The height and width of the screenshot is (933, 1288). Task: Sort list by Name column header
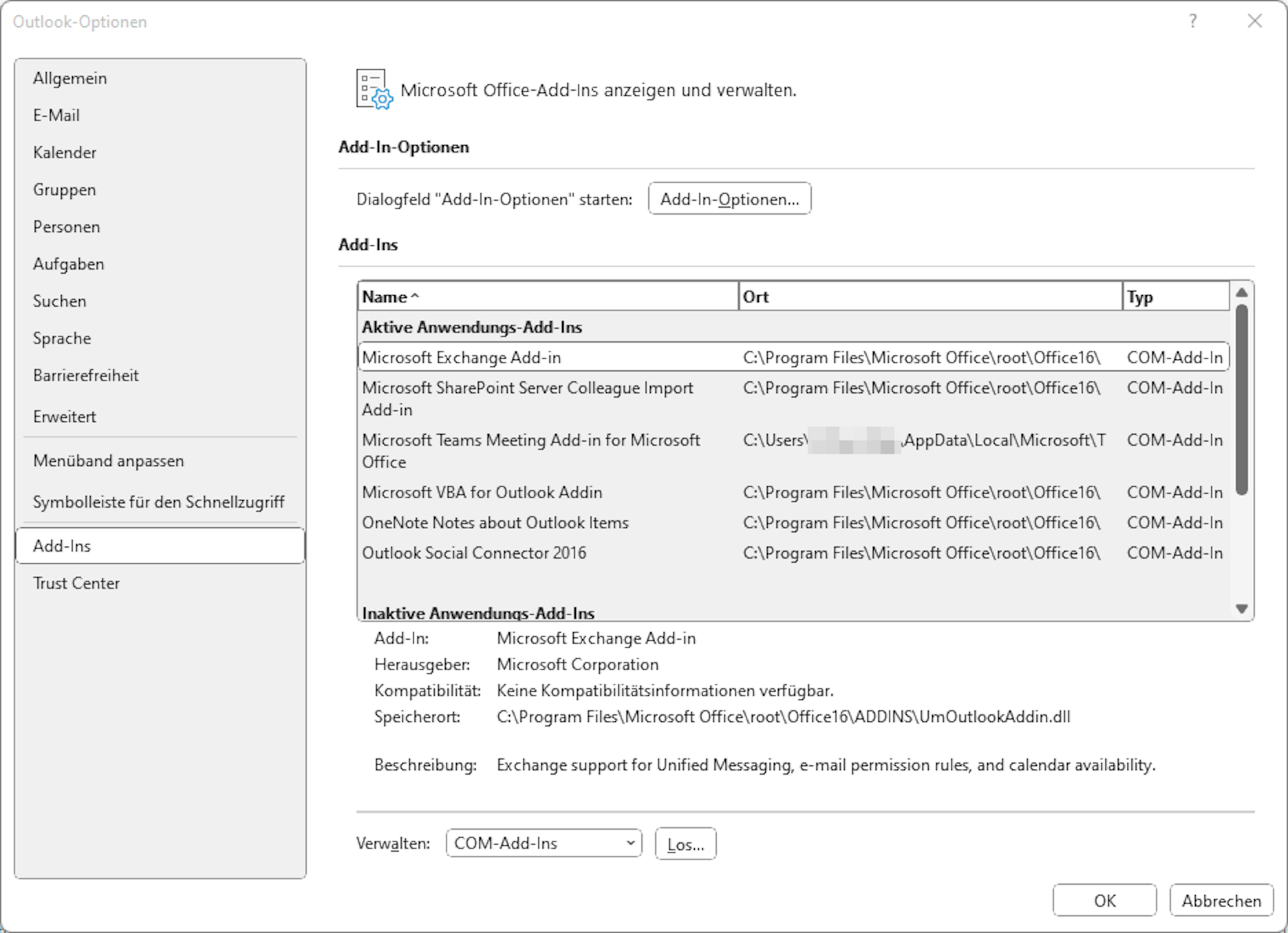[548, 297]
